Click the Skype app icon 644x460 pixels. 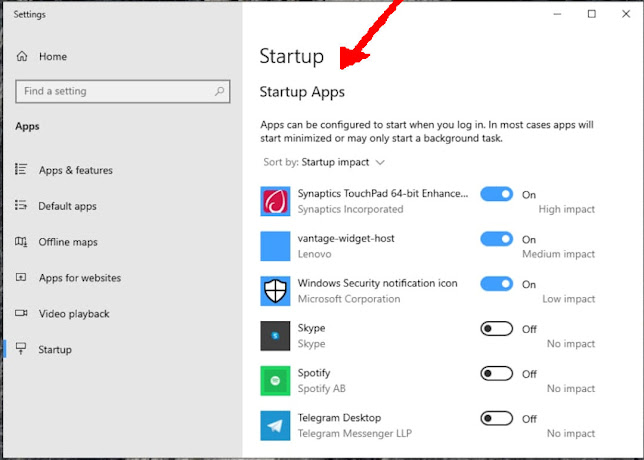[275, 336]
